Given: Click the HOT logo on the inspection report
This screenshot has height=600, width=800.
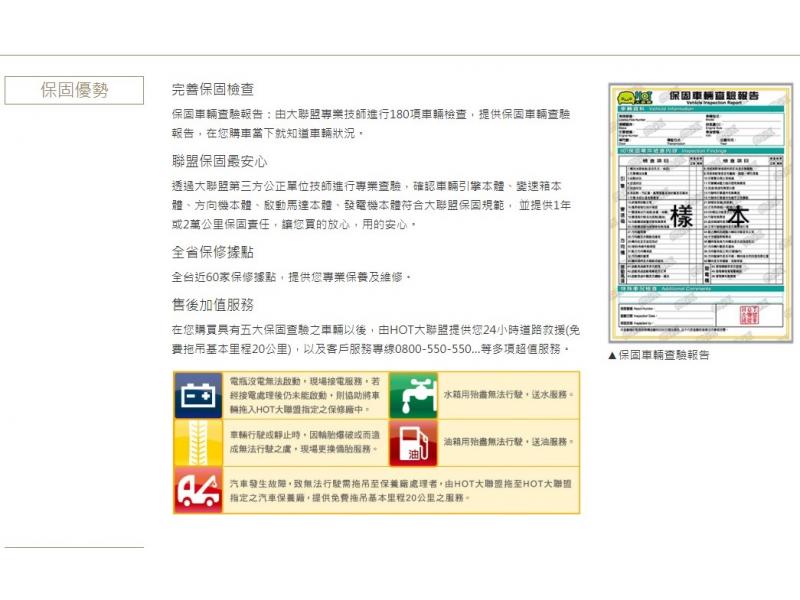Looking at the screenshot, I should 633,97.
